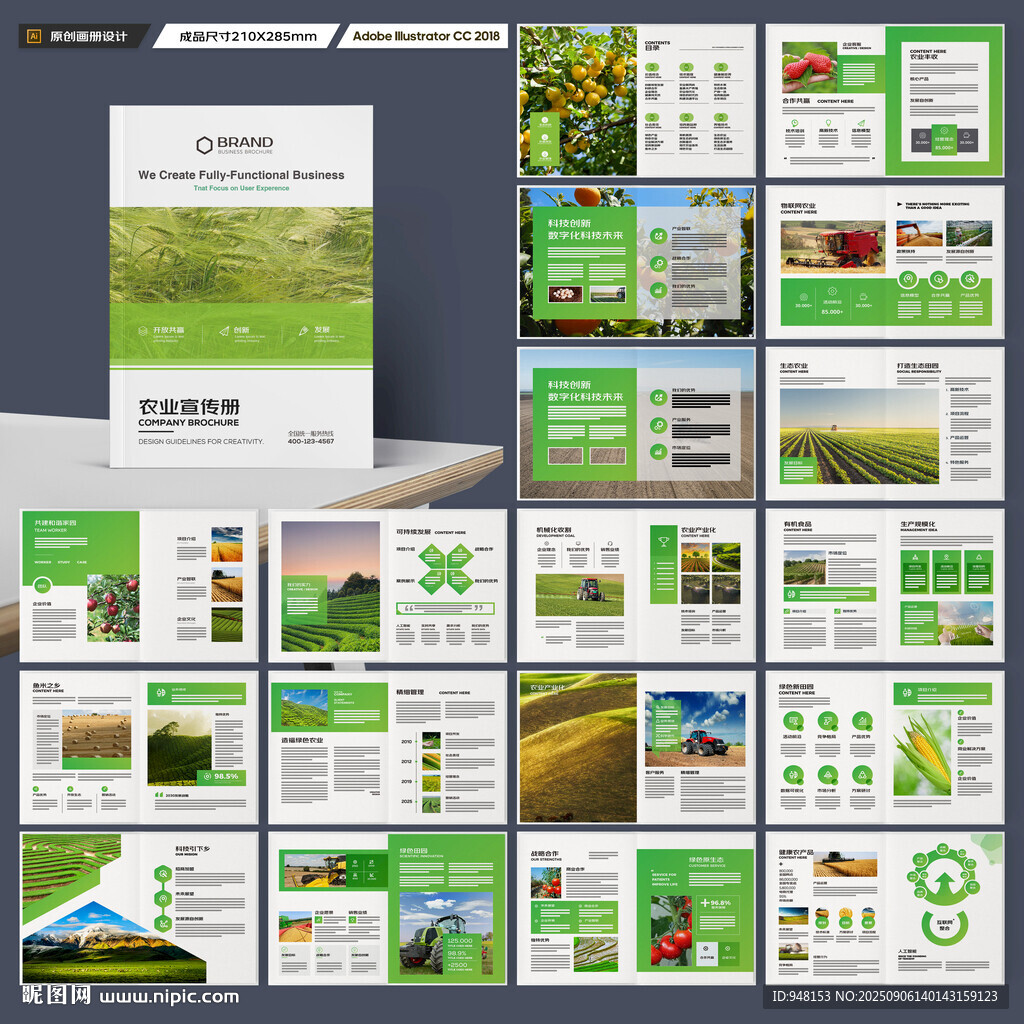1024x1024 pixels.
Task: Open the 科技创新 orange-tree spread
Action: (636, 262)
